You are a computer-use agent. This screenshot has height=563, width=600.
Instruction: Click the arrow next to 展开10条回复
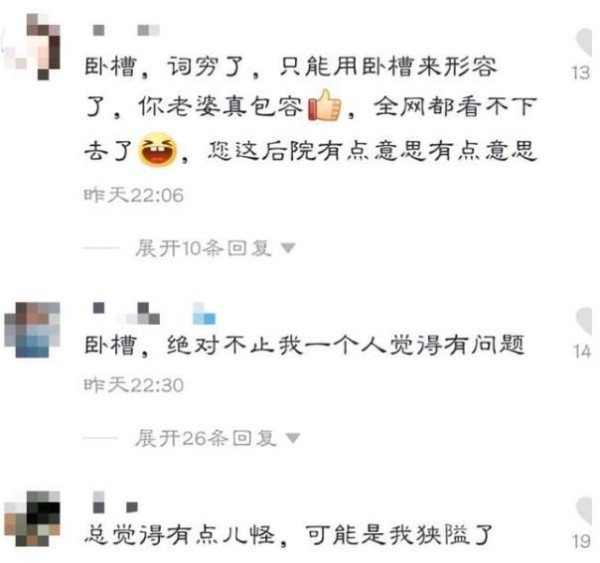tap(288, 248)
